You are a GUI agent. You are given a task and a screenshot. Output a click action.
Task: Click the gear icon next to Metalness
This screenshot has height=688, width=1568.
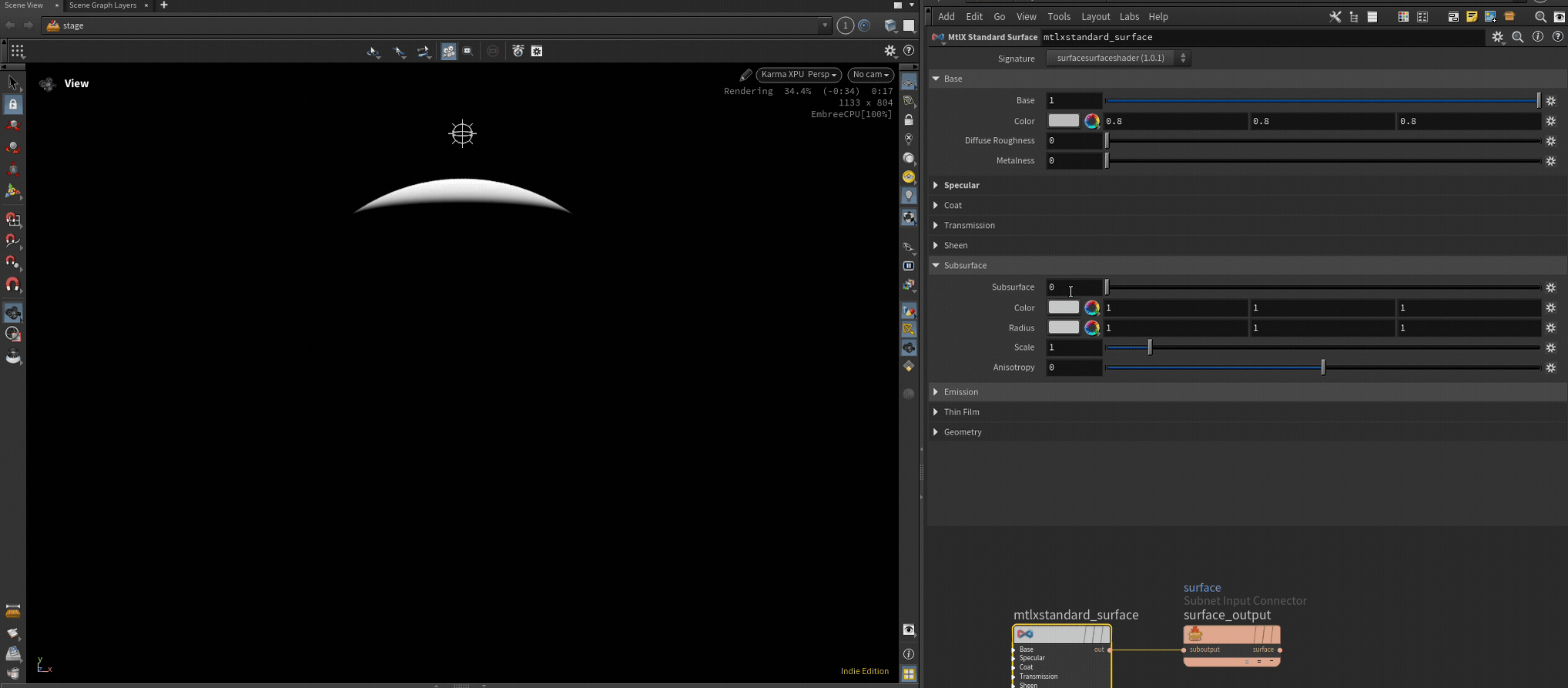(x=1551, y=161)
